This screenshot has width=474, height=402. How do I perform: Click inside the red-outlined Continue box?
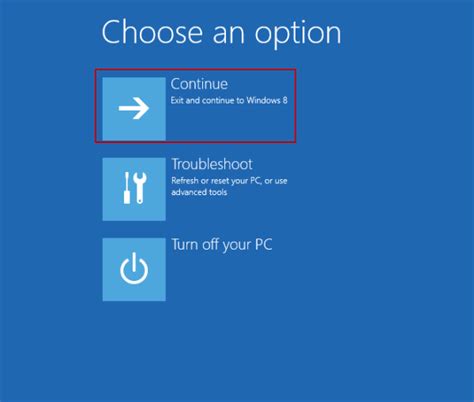tap(195, 106)
